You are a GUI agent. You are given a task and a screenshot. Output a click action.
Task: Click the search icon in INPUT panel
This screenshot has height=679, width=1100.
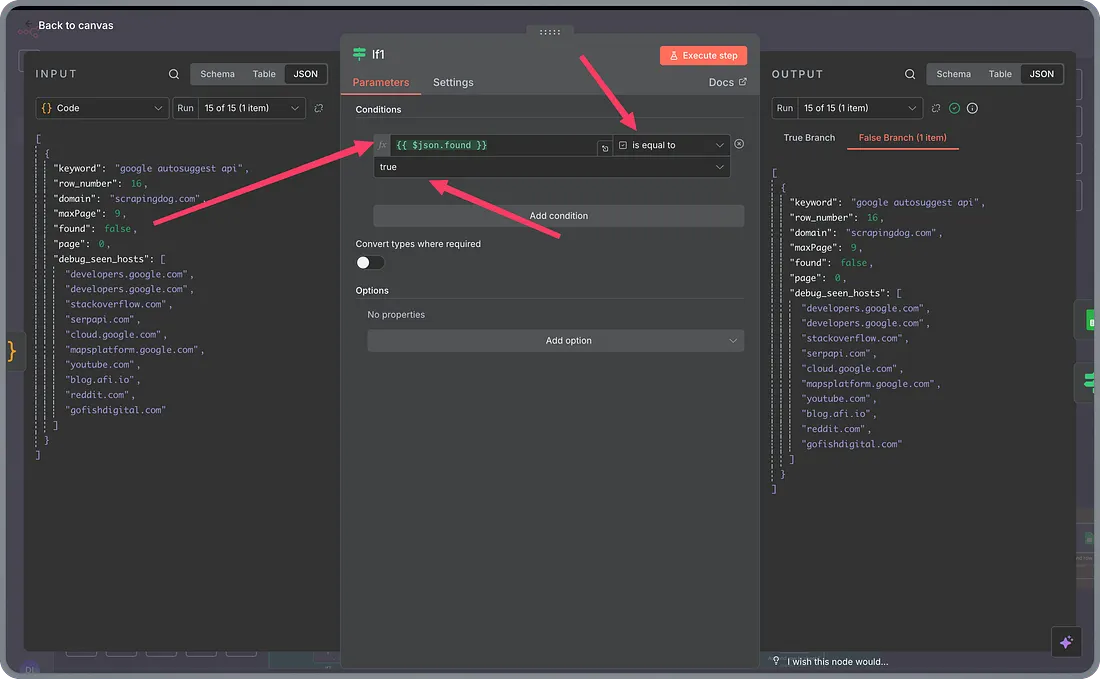[174, 74]
